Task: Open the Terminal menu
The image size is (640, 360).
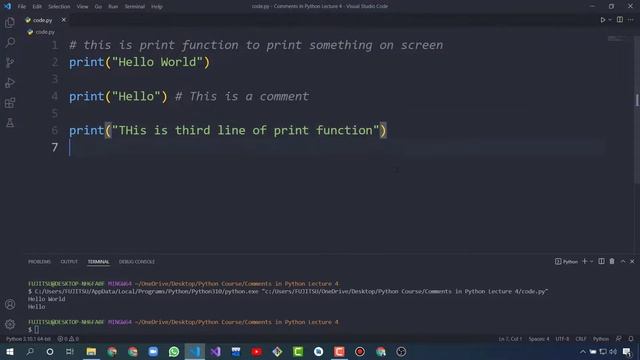Action: (134, 7)
